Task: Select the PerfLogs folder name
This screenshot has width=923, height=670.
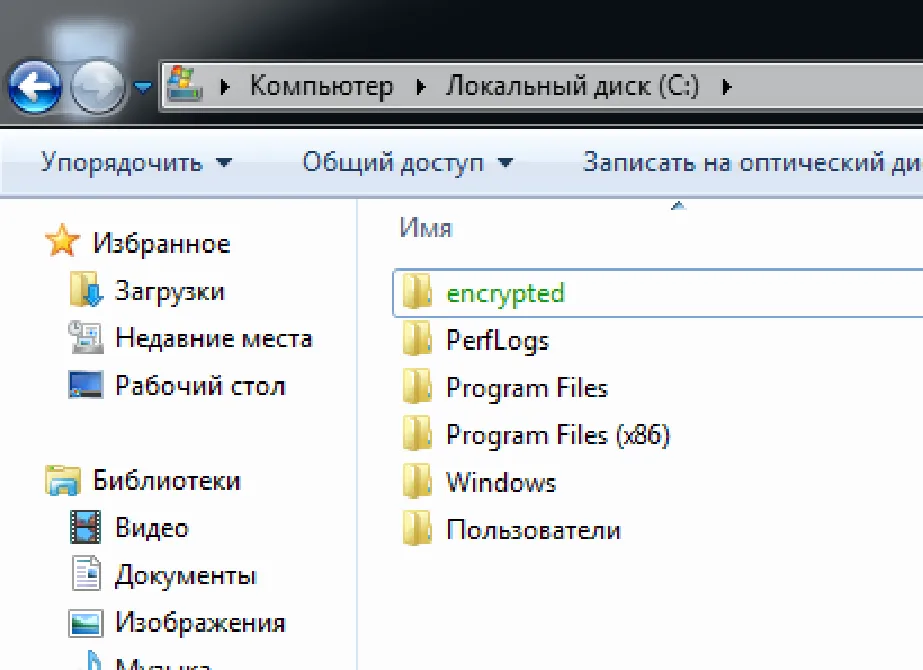Action: click(497, 340)
